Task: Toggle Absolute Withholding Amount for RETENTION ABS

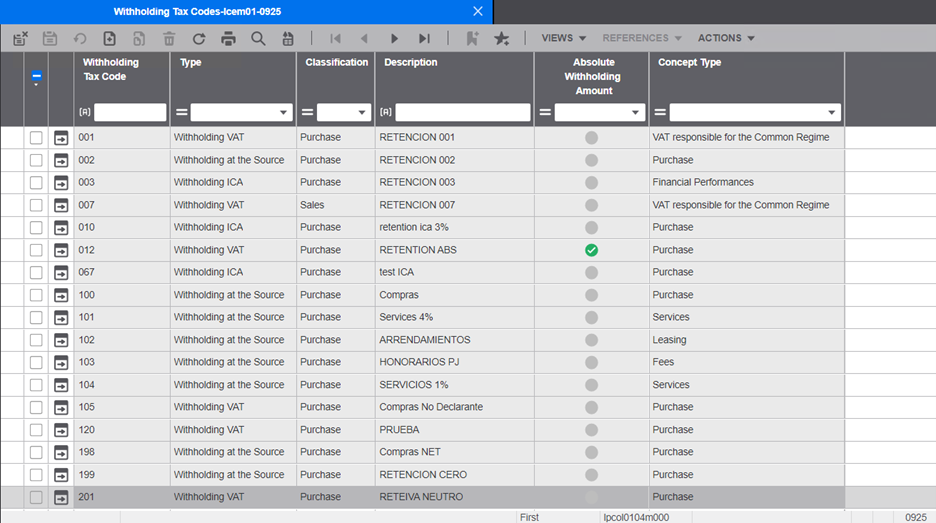Action: point(591,250)
